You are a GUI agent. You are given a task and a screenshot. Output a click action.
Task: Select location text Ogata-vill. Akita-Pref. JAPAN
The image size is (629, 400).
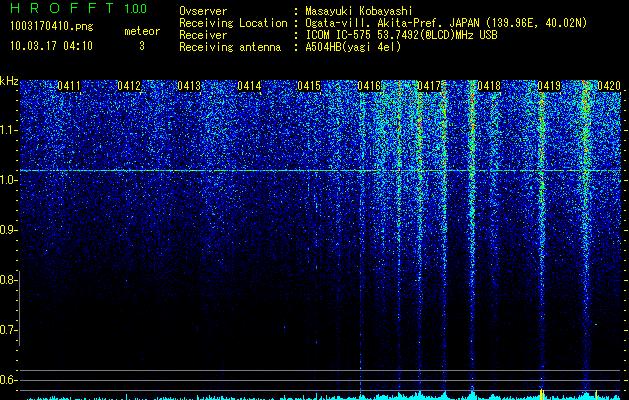pos(392,23)
